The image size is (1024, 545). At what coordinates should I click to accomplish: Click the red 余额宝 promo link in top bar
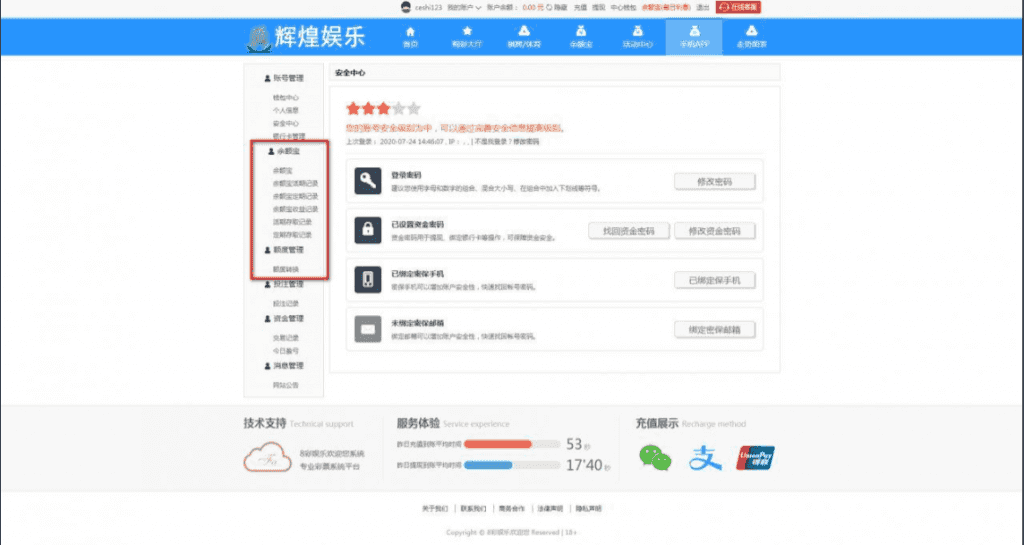pyautogui.click(x=665, y=7)
